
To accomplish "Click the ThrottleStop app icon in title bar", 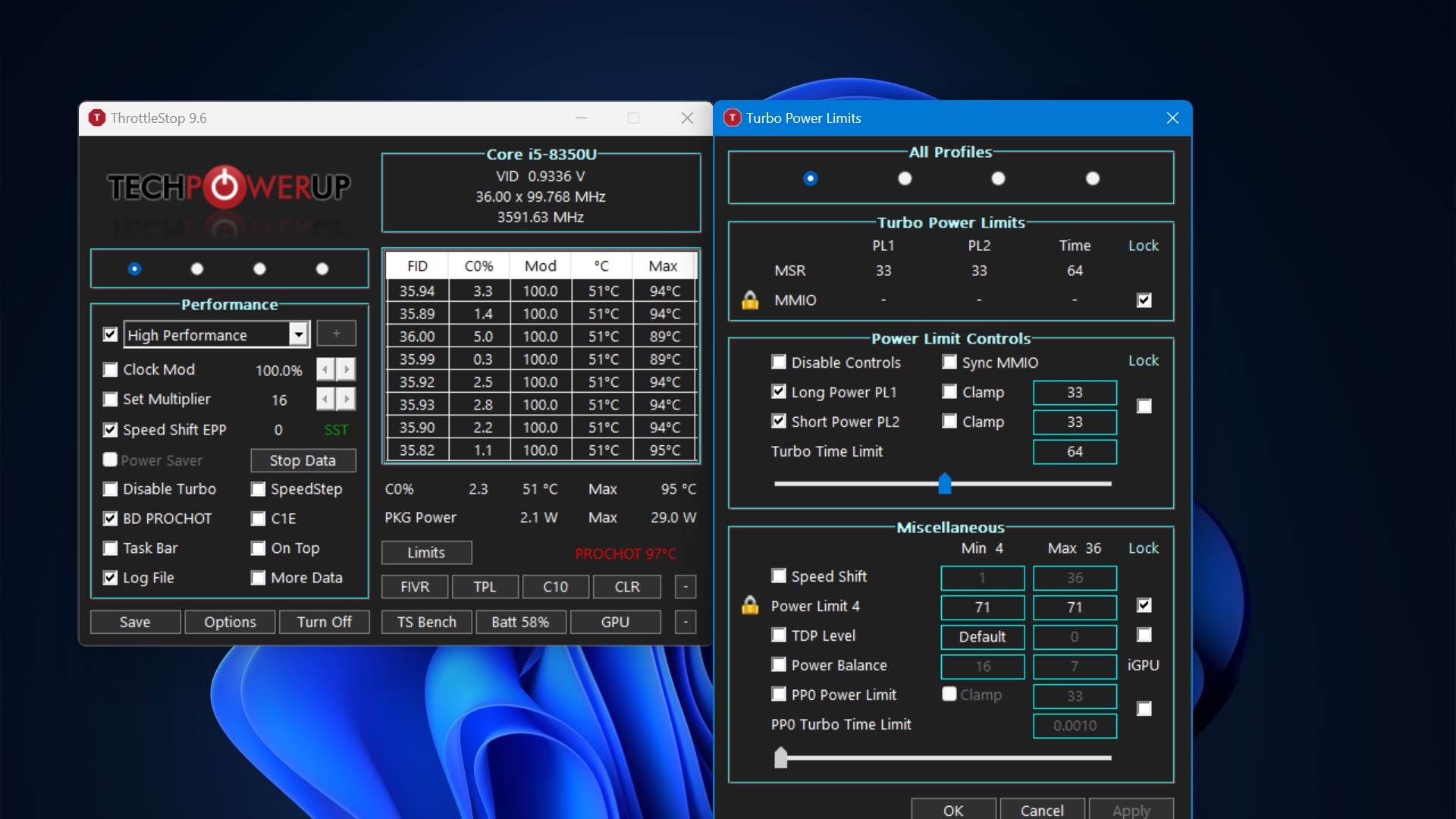I will click(x=96, y=118).
